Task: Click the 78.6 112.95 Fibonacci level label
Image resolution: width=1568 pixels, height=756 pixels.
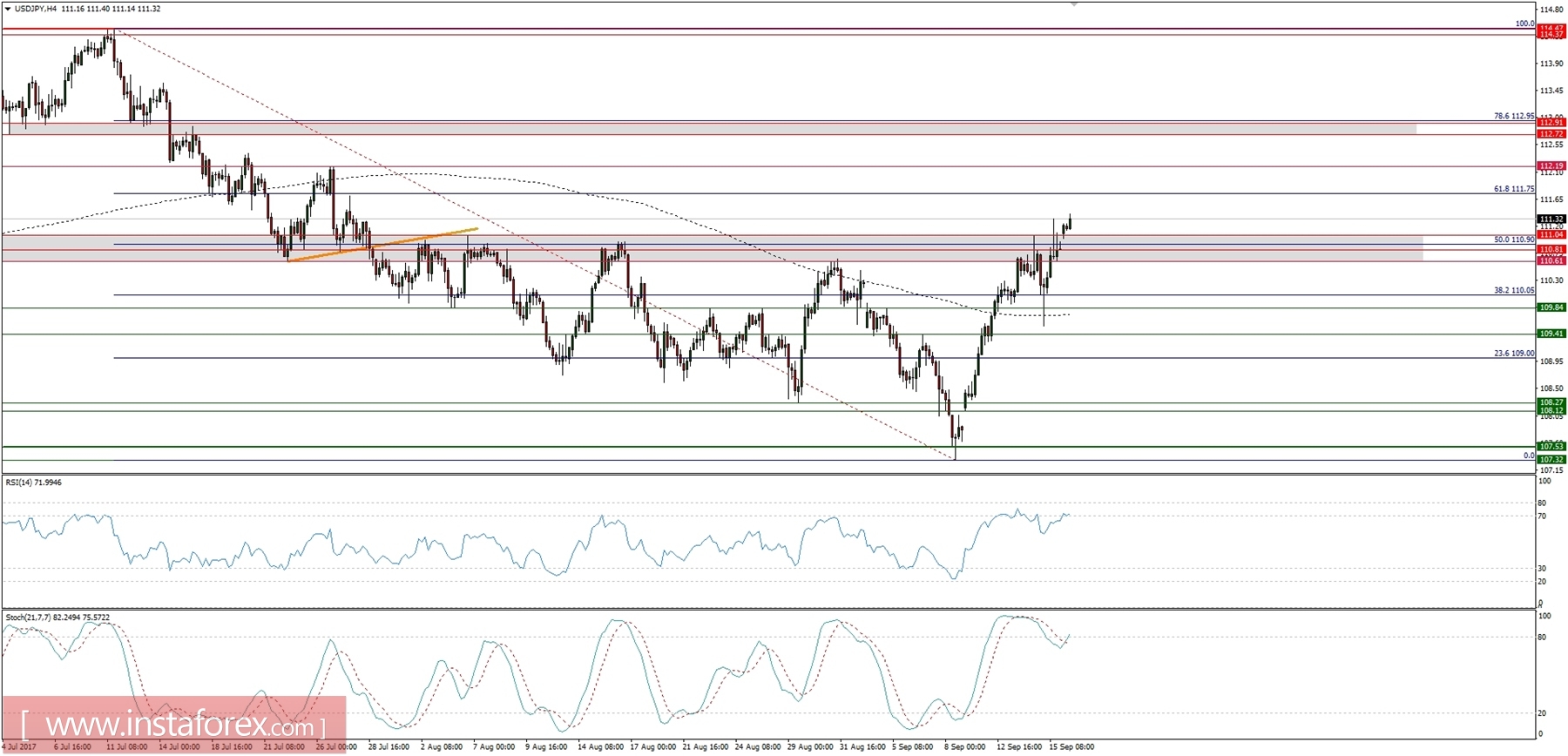Action: pyautogui.click(x=1514, y=116)
